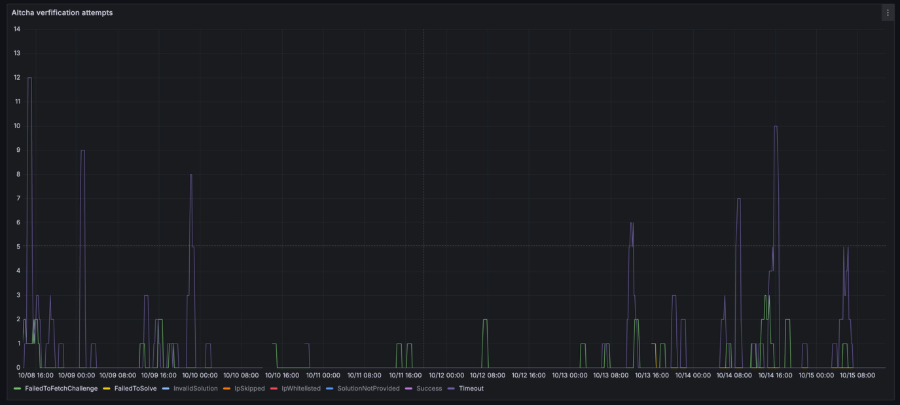Isolate the InvalidSolution series label
900x405 pixels.
(195, 388)
